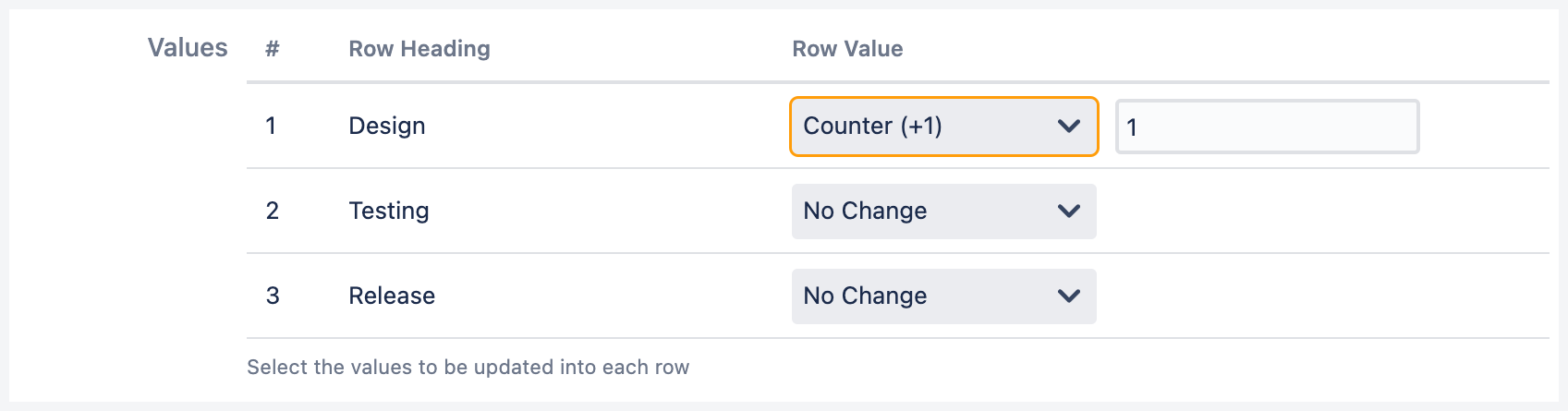Viewport: 1568px width, 411px height.
Task: Click row number 1 beside Design
Action: [271, 127]
